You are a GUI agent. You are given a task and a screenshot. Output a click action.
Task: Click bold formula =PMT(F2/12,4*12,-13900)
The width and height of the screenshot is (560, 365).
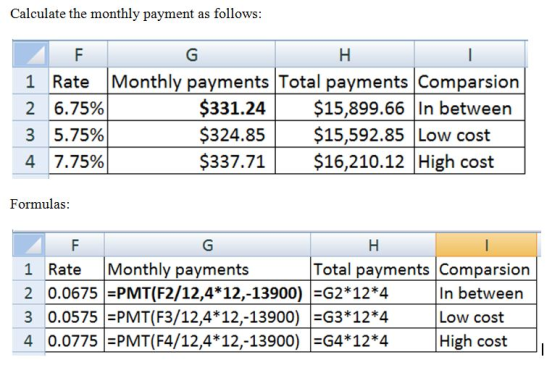click(x=207, y=293)
